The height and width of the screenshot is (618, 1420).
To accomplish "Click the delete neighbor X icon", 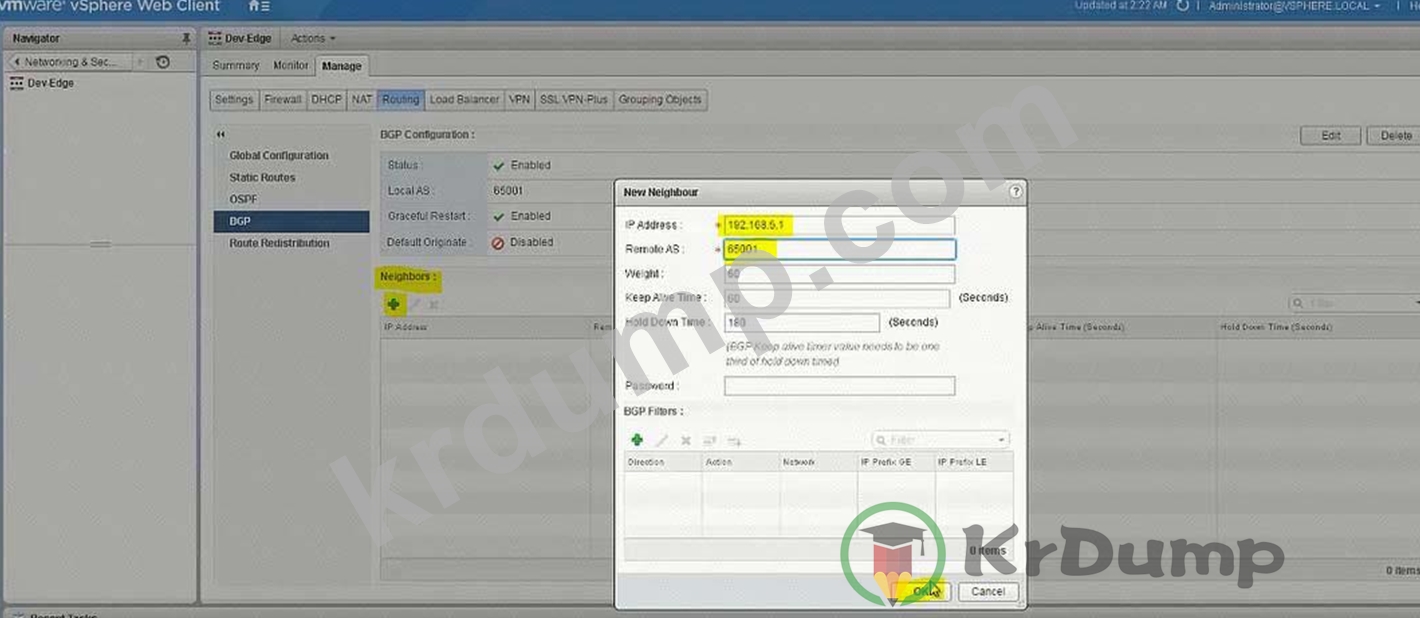I will [434, 304].
